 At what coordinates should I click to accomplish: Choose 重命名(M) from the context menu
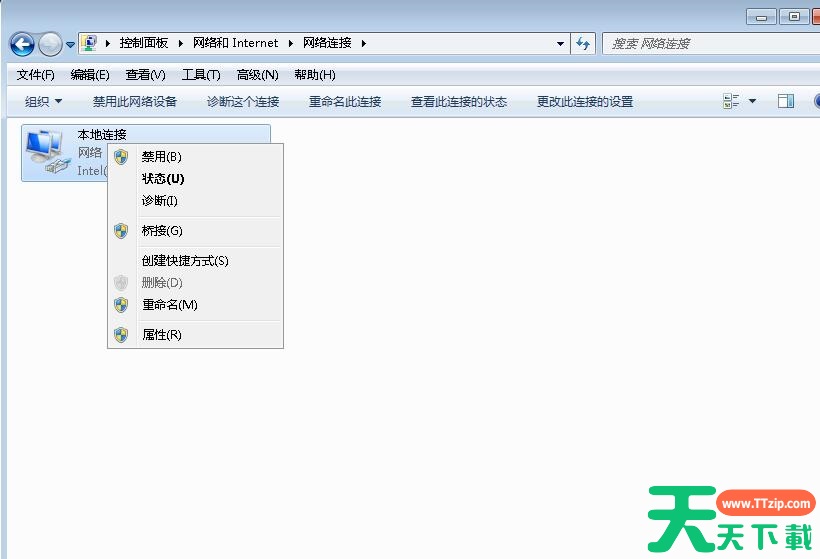[196, 304]
